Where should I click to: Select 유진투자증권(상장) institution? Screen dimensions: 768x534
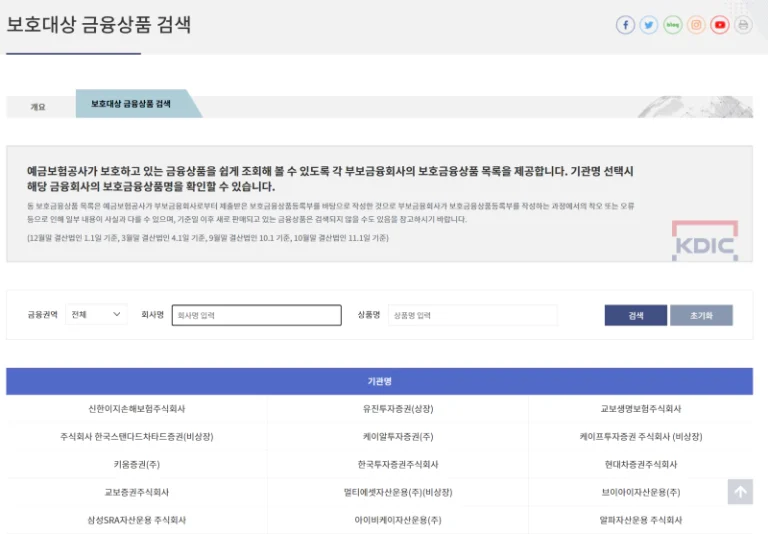398,409
